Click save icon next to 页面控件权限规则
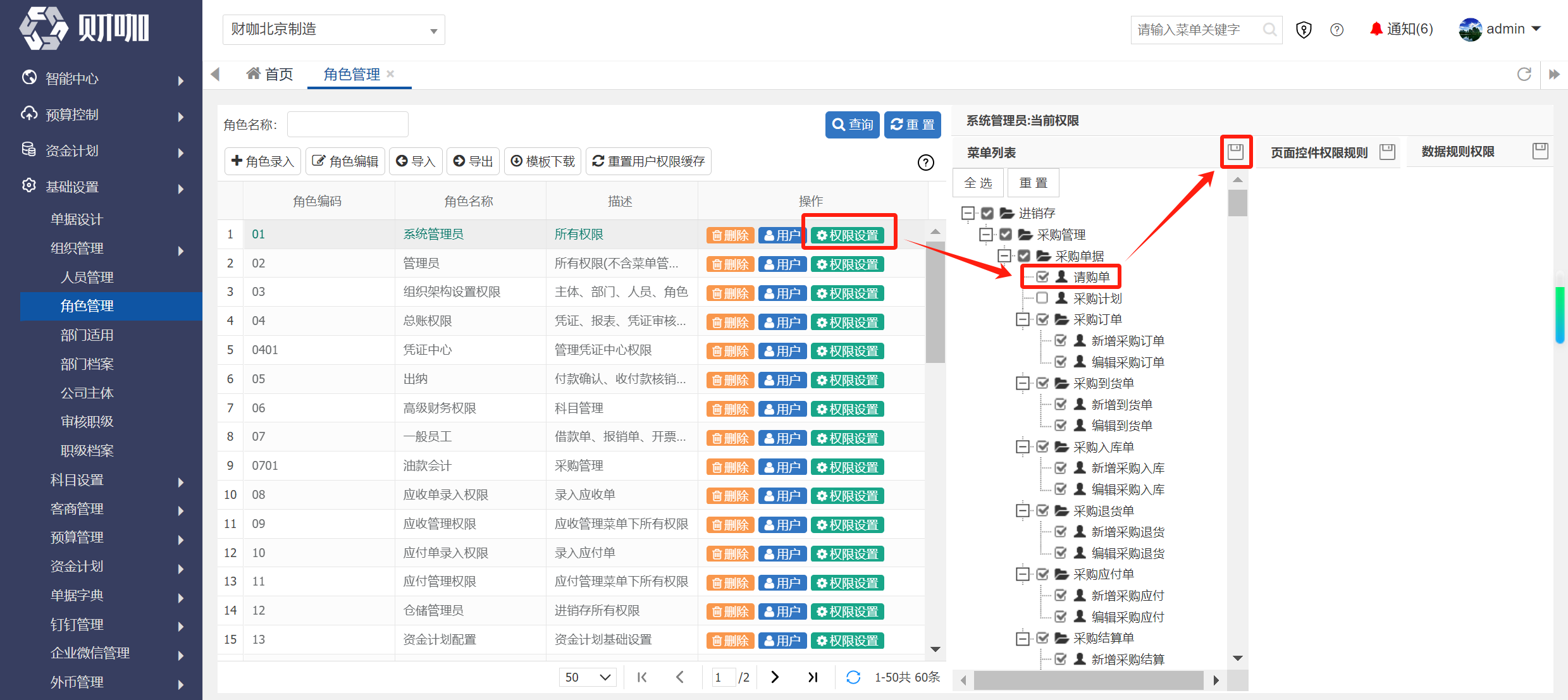 pyautogui.click(x=1387, y=152)
